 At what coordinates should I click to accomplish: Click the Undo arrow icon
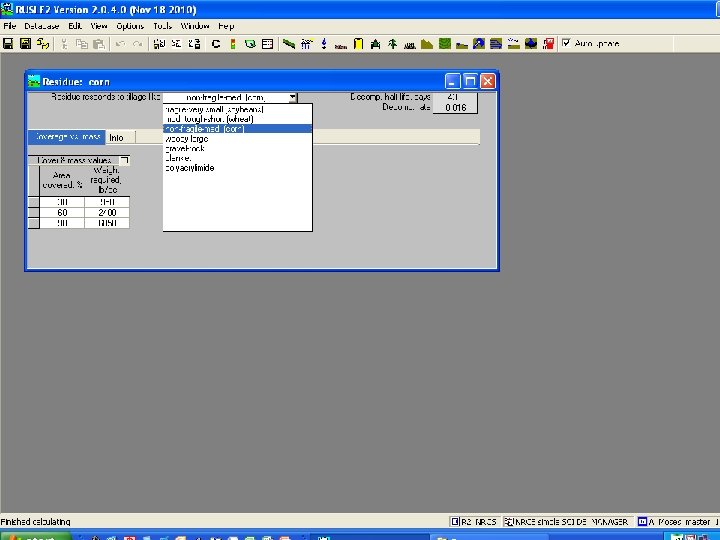(x=120, y=44)
